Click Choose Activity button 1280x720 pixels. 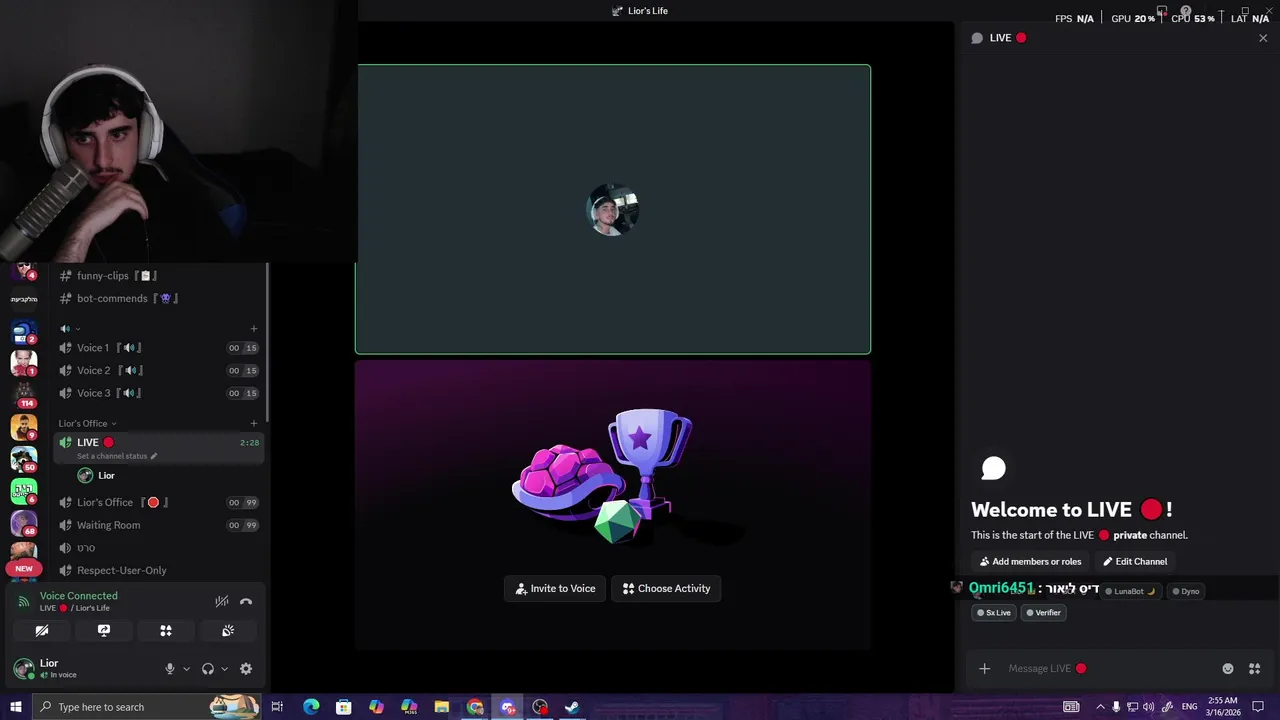[666, 588]
